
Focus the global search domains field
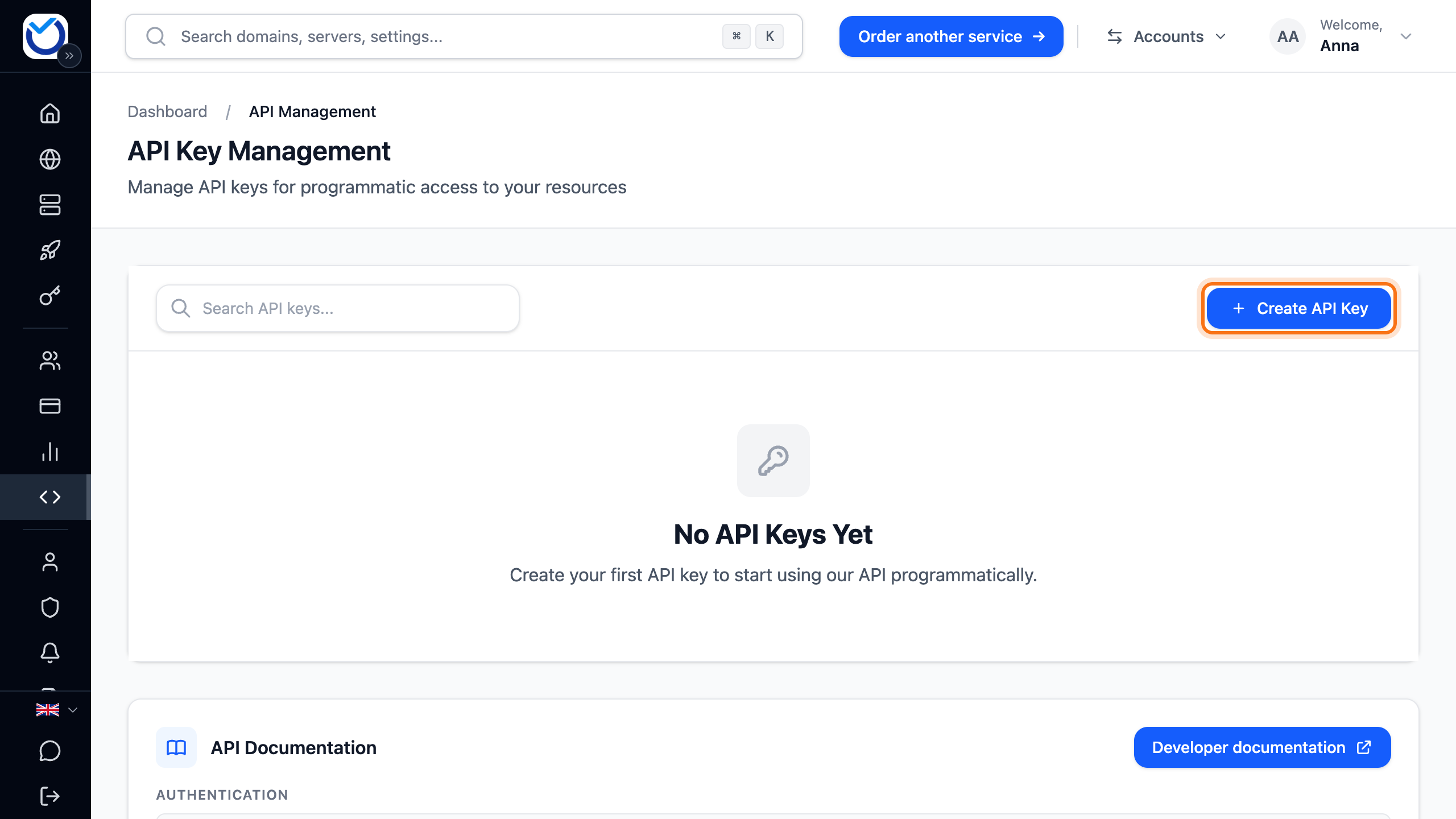(464, 36)
